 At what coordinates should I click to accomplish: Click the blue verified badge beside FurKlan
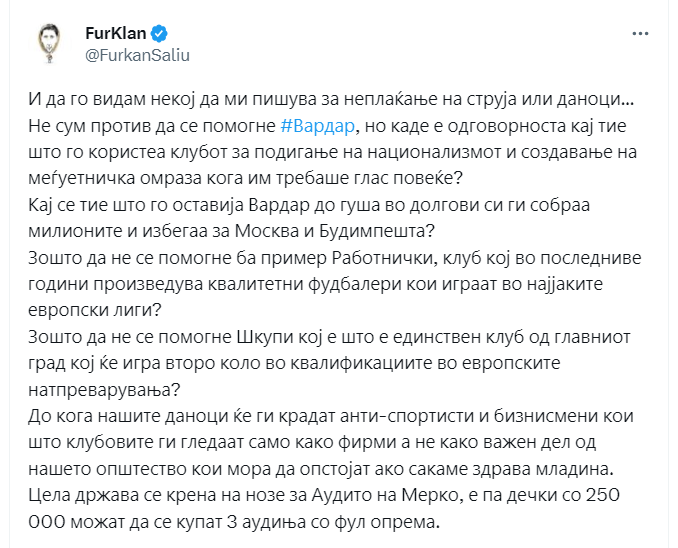tap(160, 34)
